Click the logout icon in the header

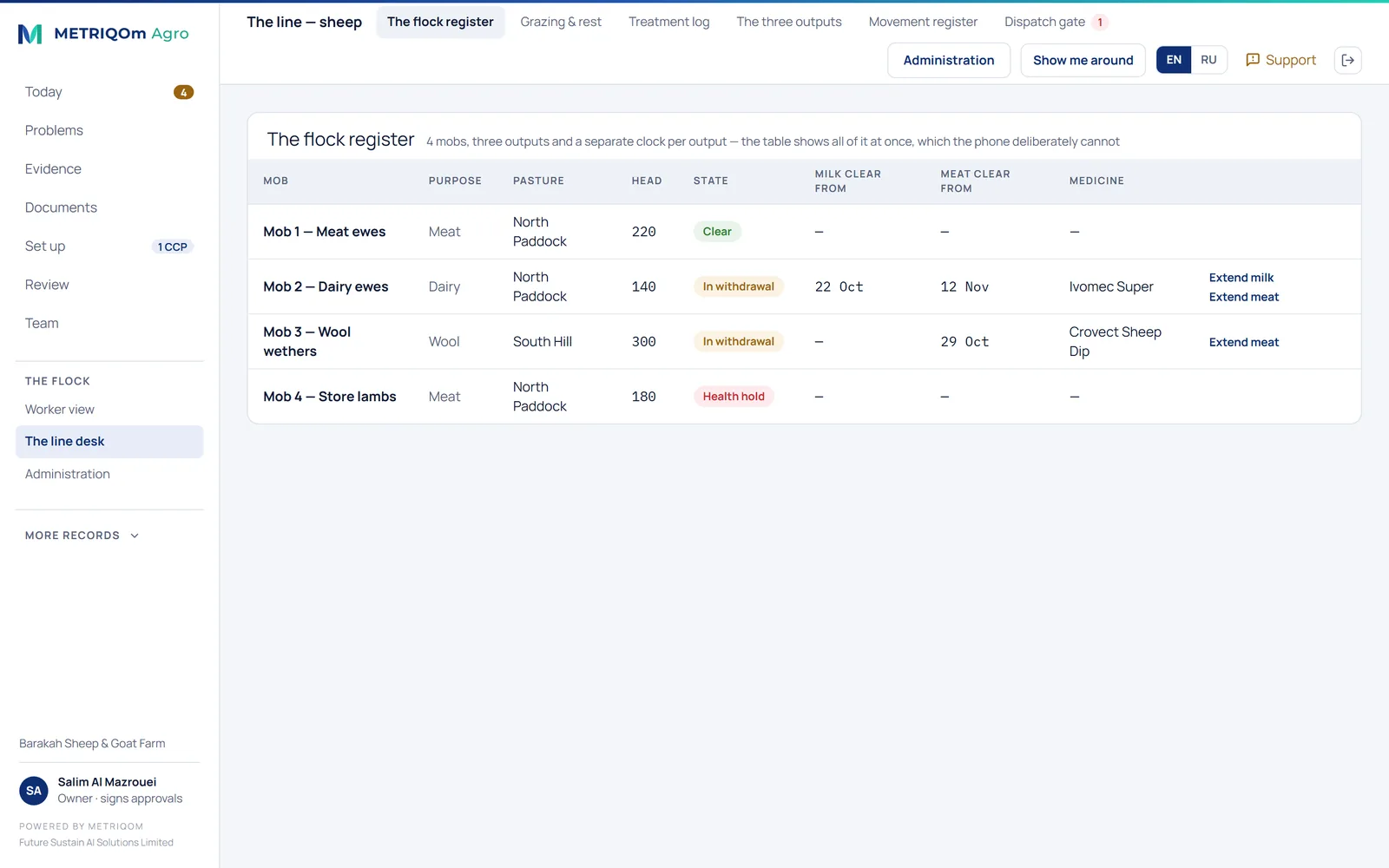point(1347,60)
